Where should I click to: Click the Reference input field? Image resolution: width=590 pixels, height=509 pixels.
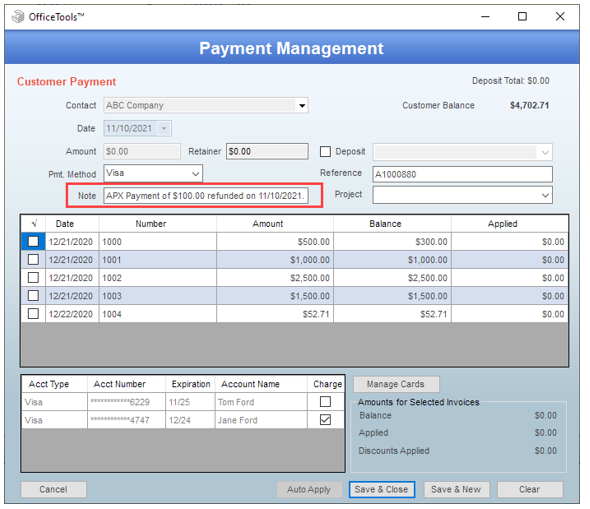(462, 174)
